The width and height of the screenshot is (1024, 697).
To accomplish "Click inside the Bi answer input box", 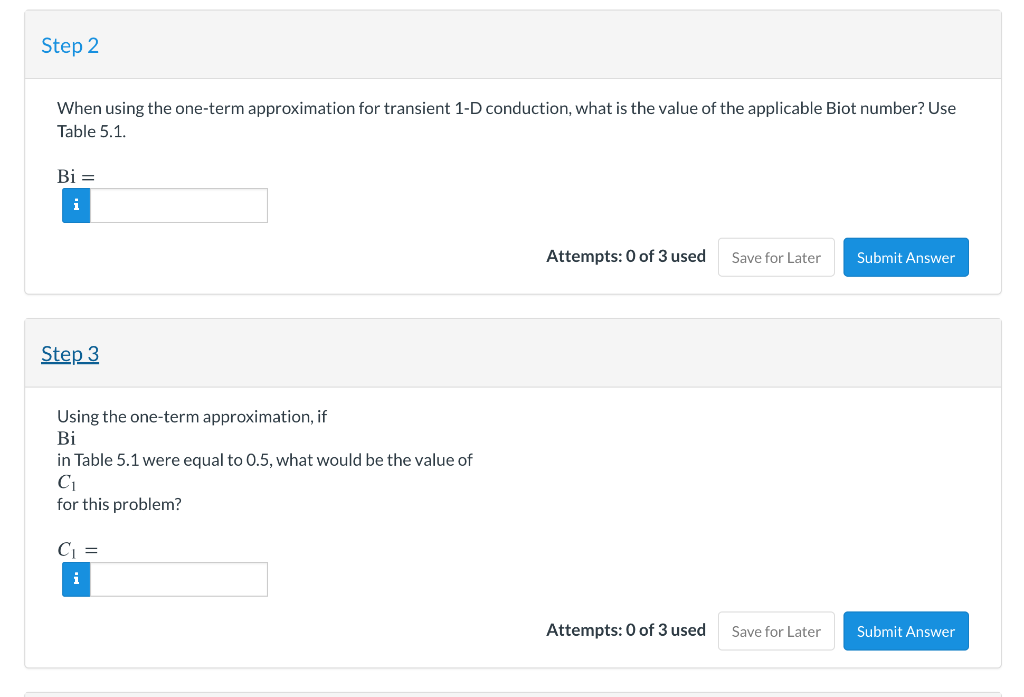I will click(178, 205).
